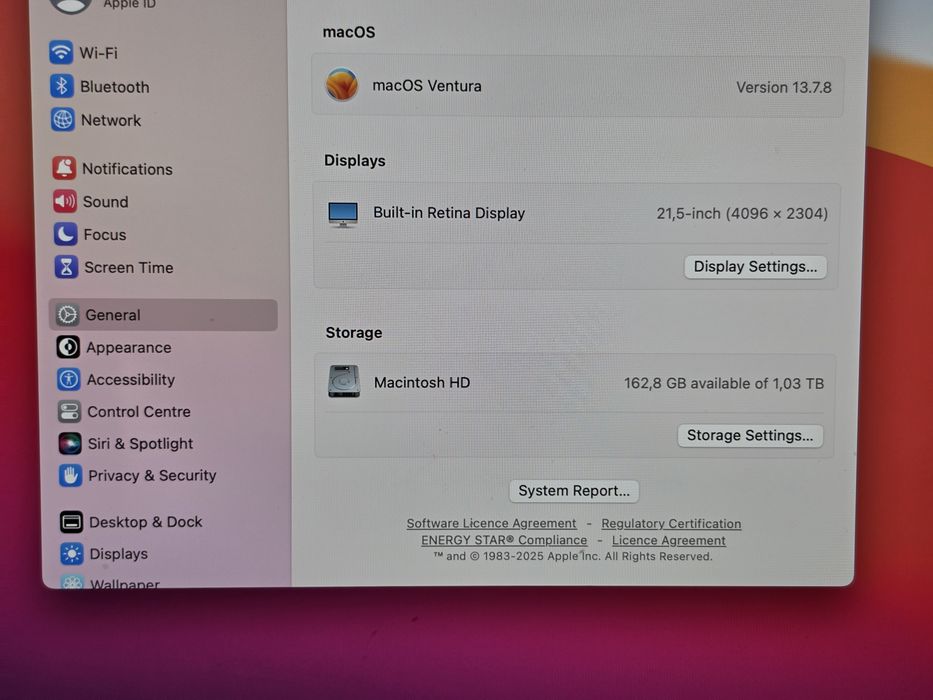This screenshot has height=700, width=933.
Task: Click the System Report button
Action: tap(574, 491)
